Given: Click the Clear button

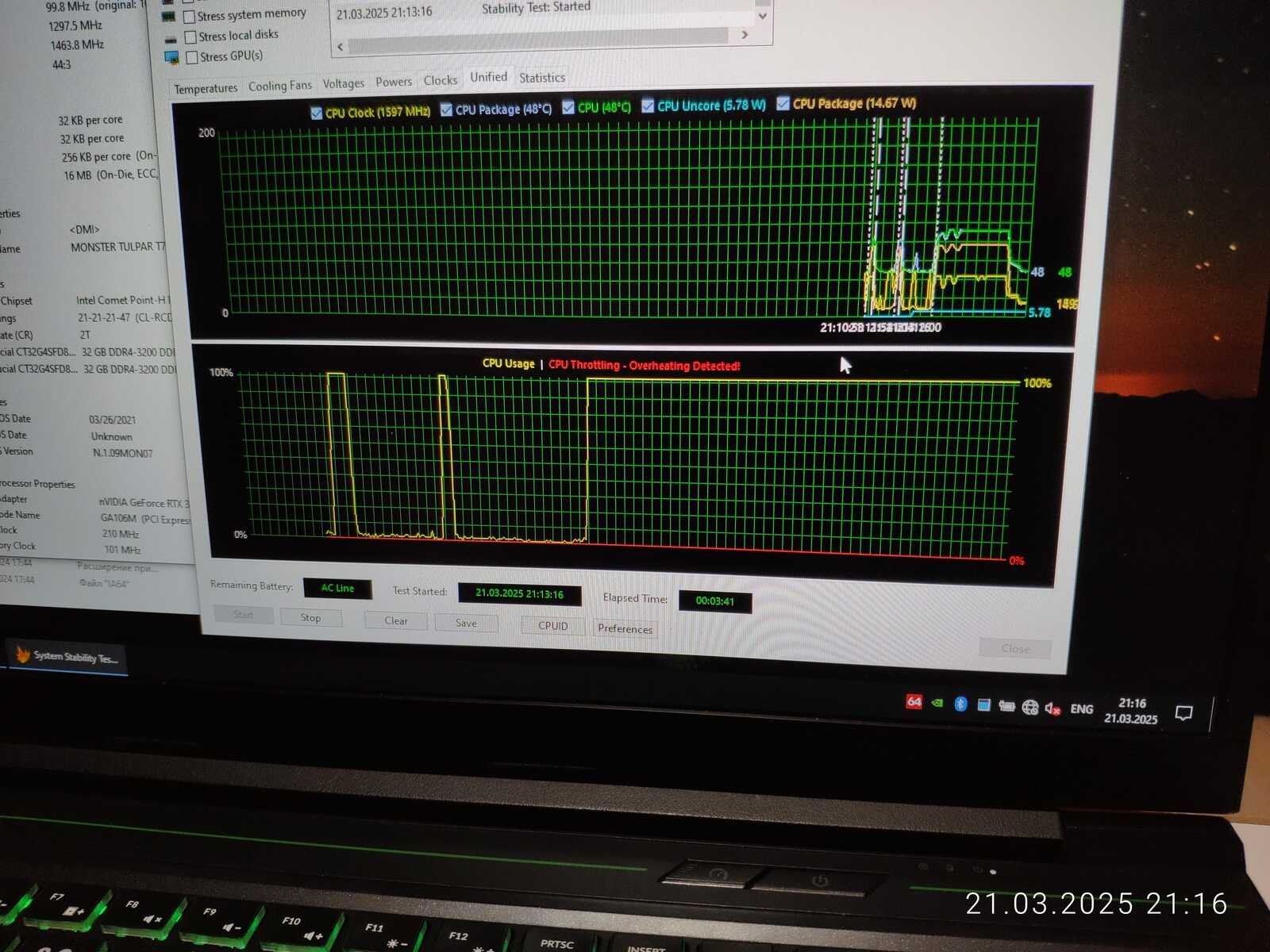Looking at the screenshot, I should pos(396,620).
